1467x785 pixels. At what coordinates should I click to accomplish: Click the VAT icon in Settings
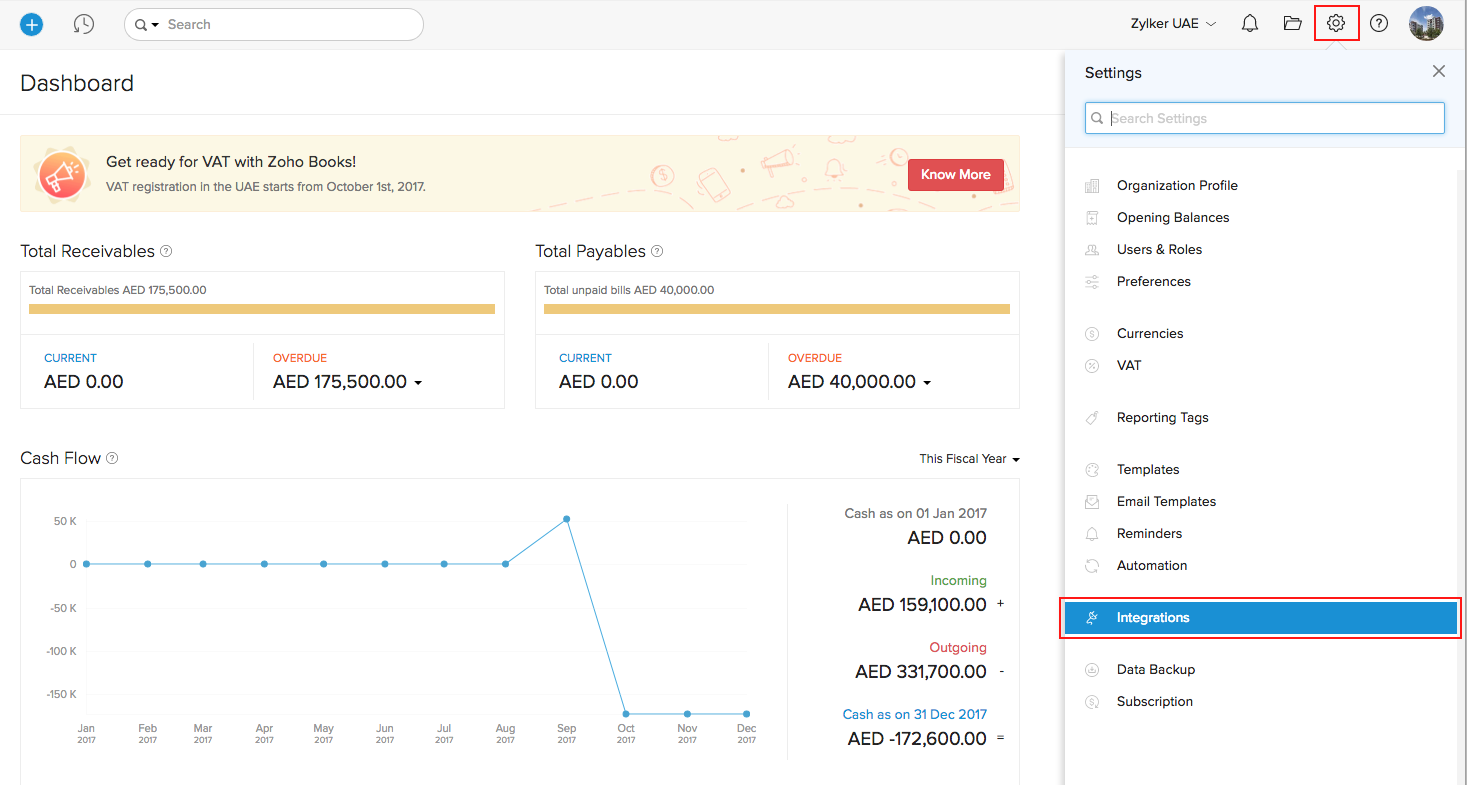pos(1092,365)
